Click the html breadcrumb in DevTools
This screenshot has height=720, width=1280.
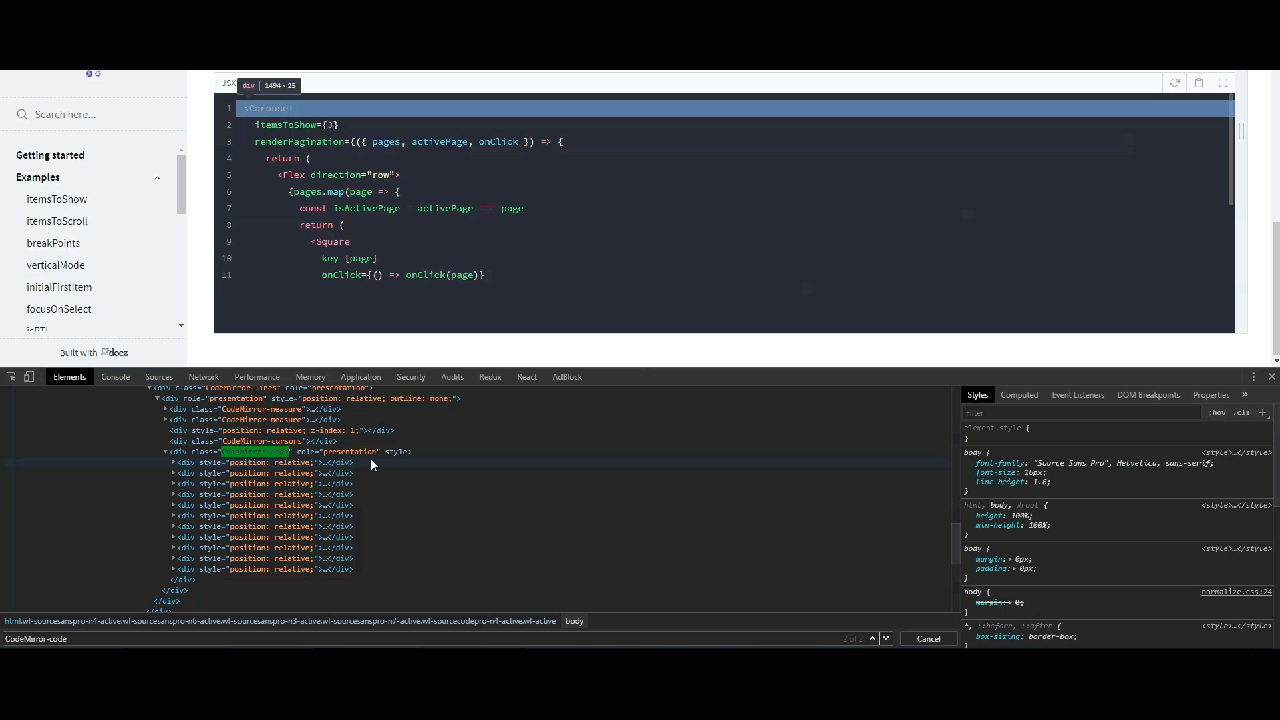(x=280, y=621)
